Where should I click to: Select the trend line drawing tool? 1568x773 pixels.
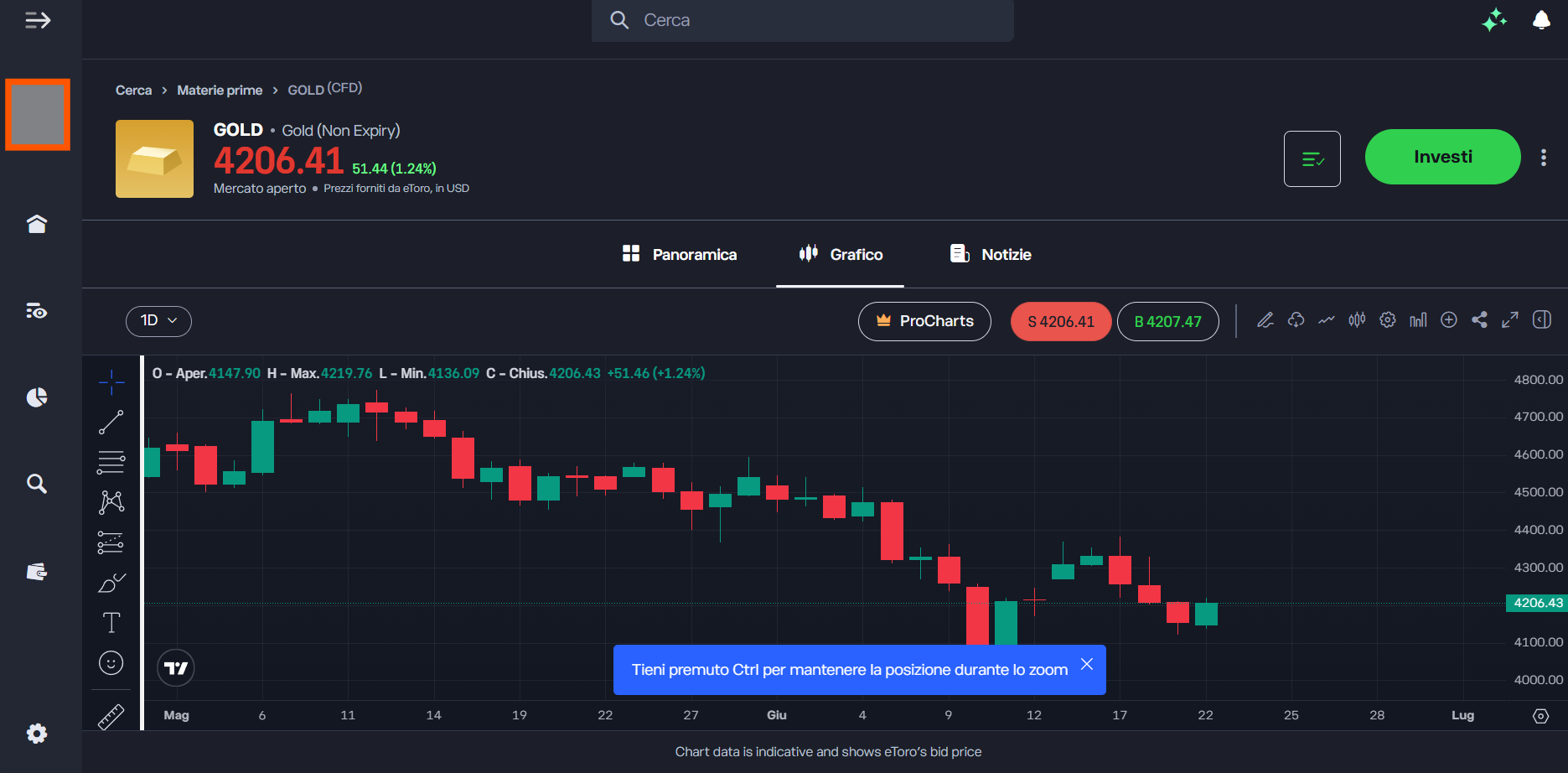coord(111,423)
